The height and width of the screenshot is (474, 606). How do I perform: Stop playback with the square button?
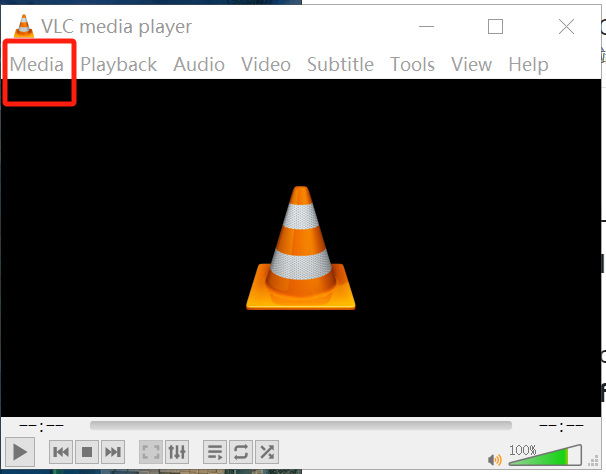(x=87, y=452)
